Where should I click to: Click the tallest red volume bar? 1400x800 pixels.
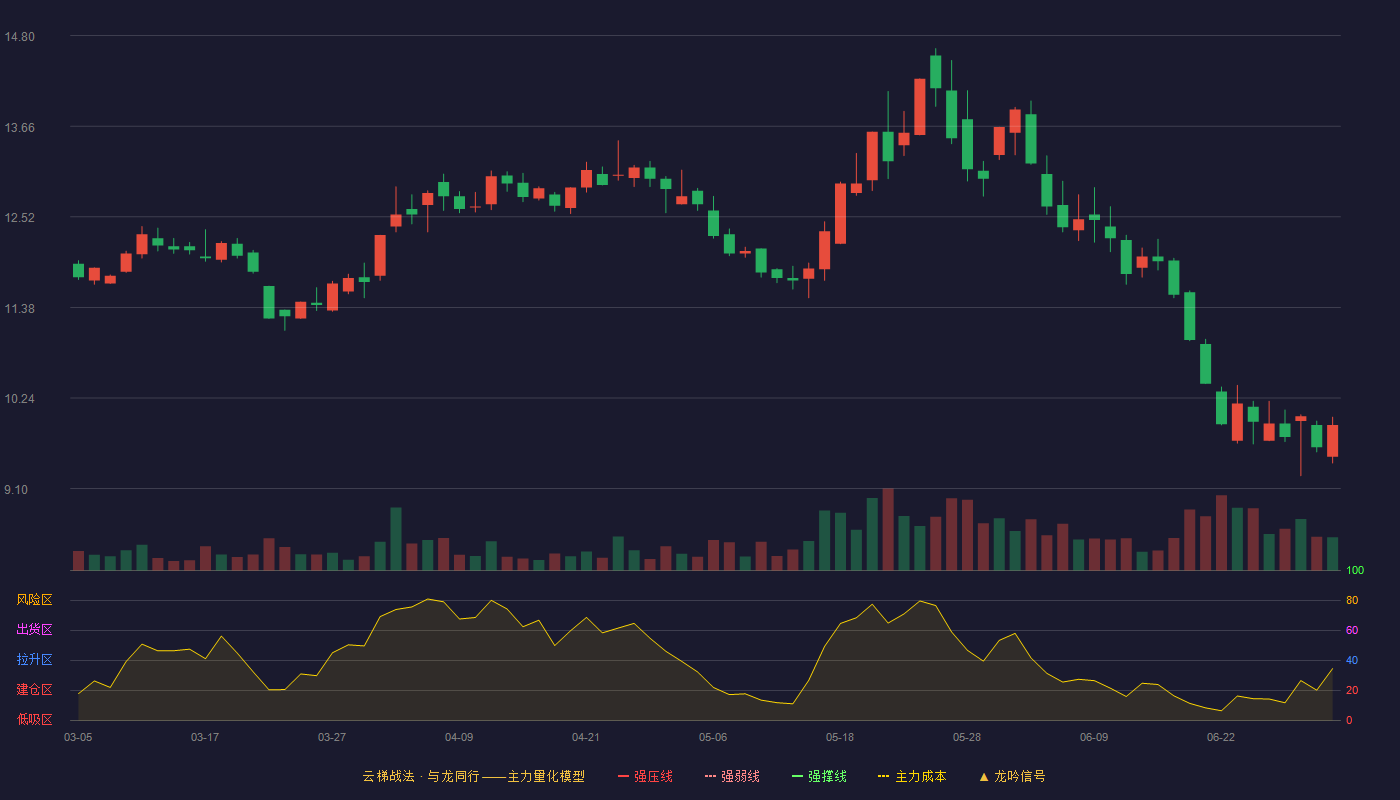(888, 529)
